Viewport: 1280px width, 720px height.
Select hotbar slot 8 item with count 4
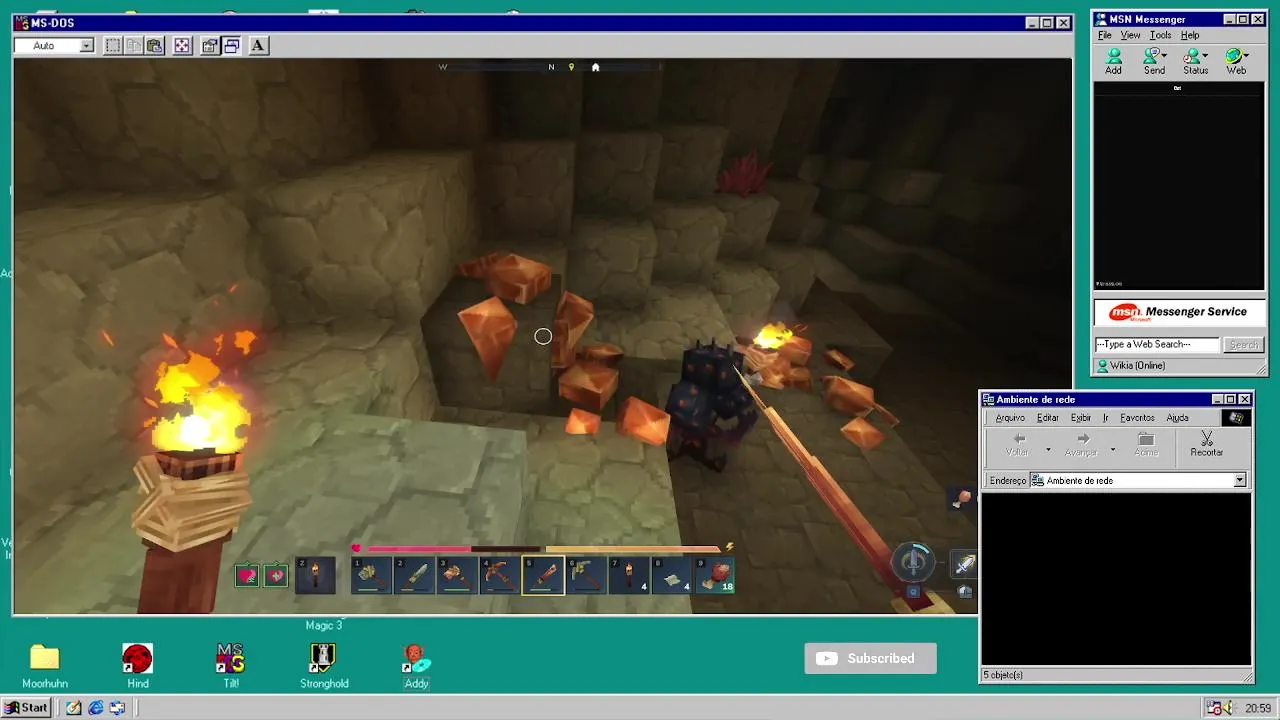672,575
